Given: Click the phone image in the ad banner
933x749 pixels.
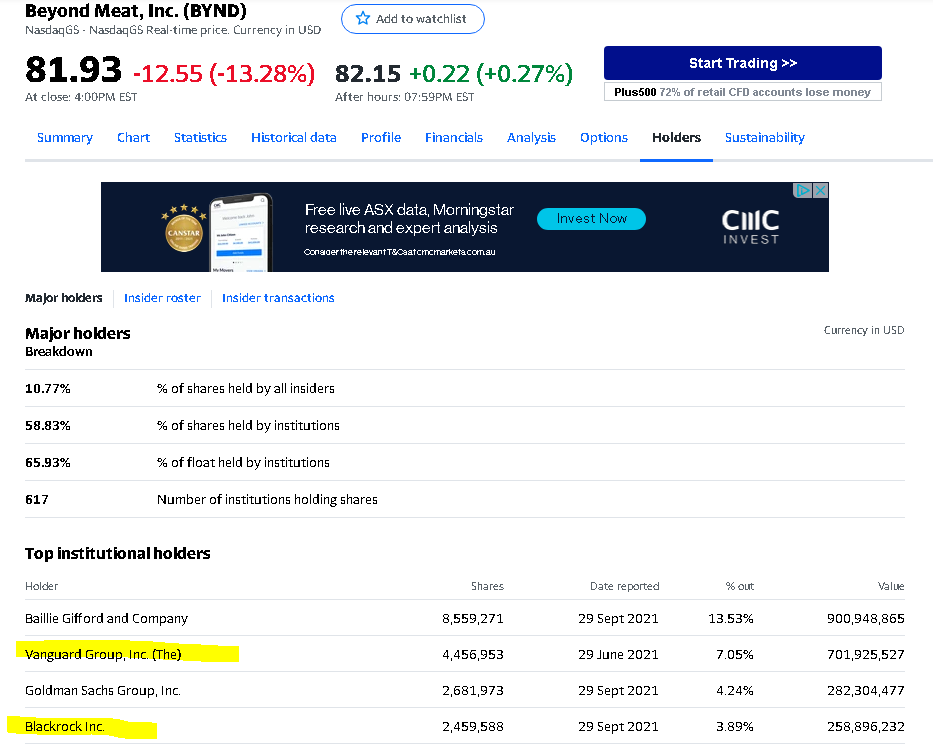Looking at the screenshot, I should (242, 233).
